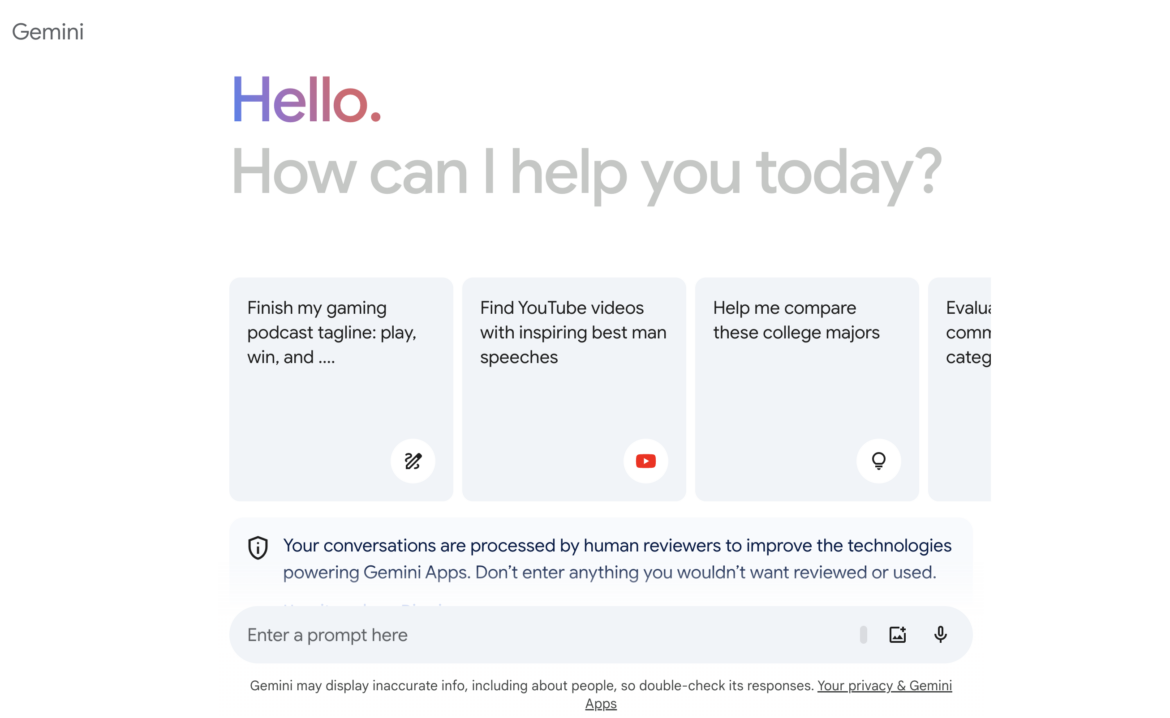Open the Your privacy & Gemini Apps link
Image resolution: width=1170 pixels, height=718 pixels.
pyautogui.click(x=884, y=685)
